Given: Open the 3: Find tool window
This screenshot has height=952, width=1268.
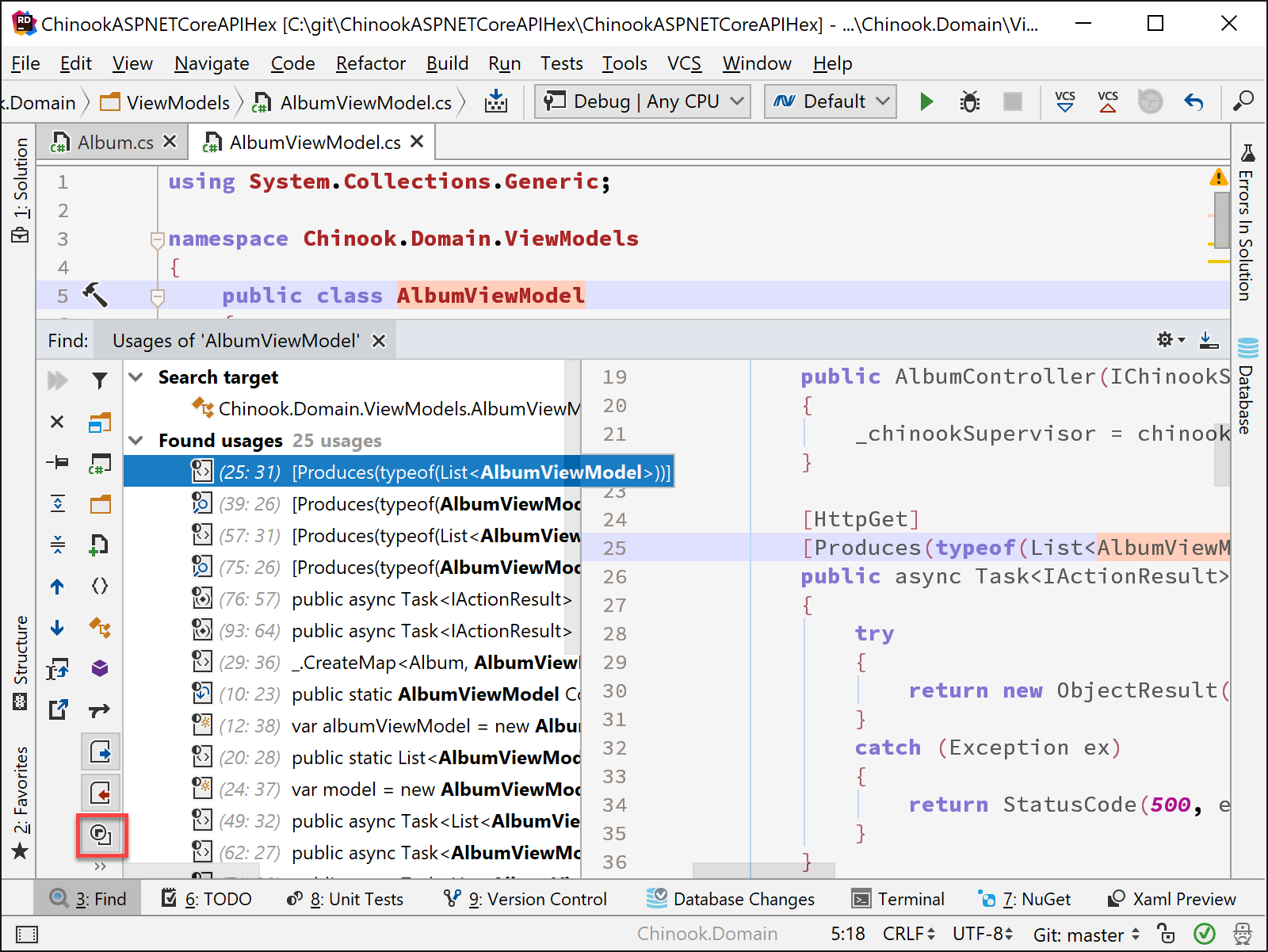Looking at the screenshot, I should [87, 899].
